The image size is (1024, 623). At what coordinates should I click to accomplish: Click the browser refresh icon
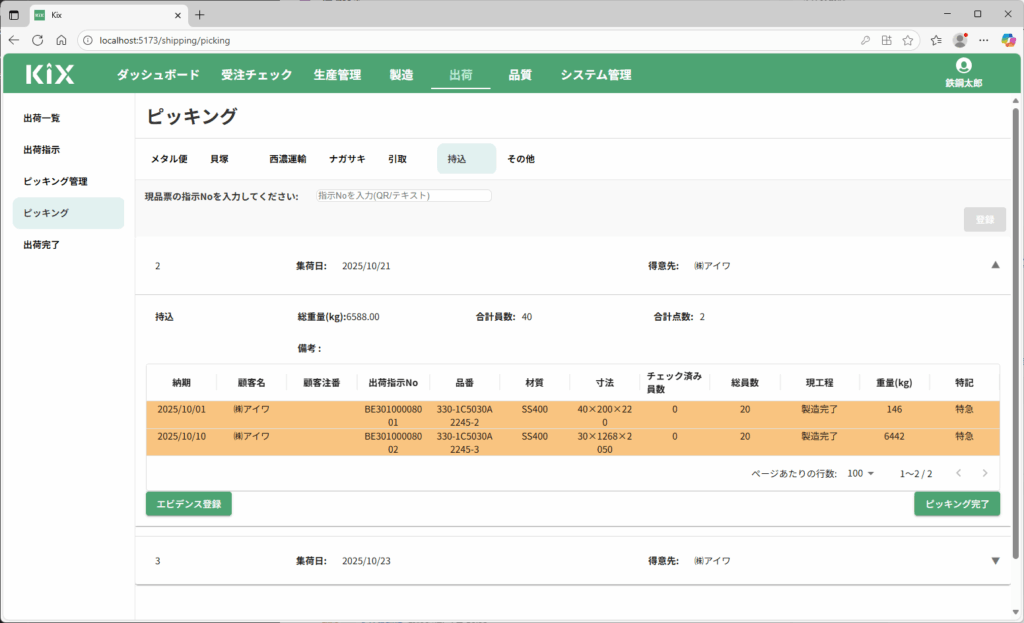tap(37, 40)
